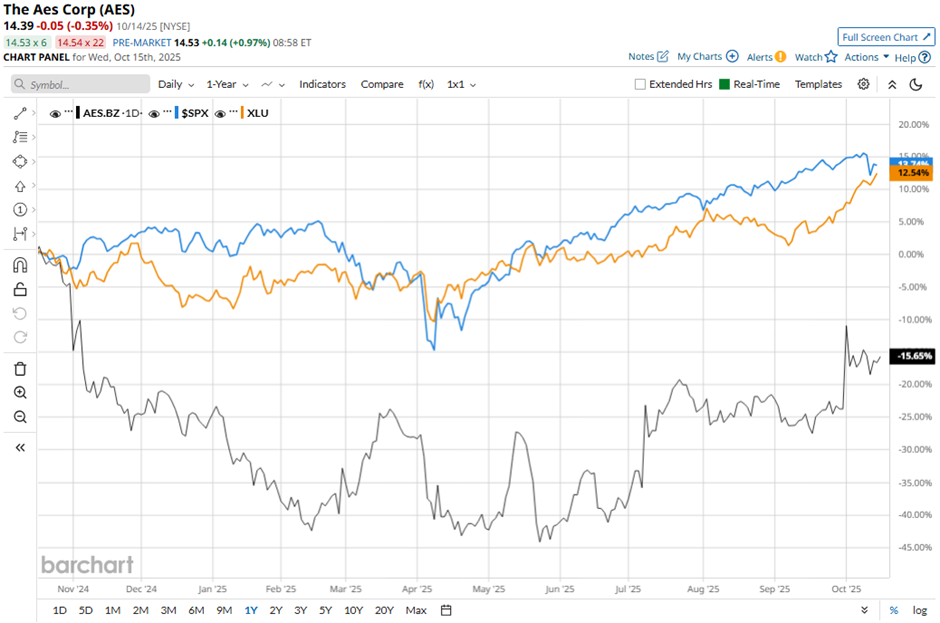Select the 3M time range
Screen dimensions: 940x623
[168, 610]
